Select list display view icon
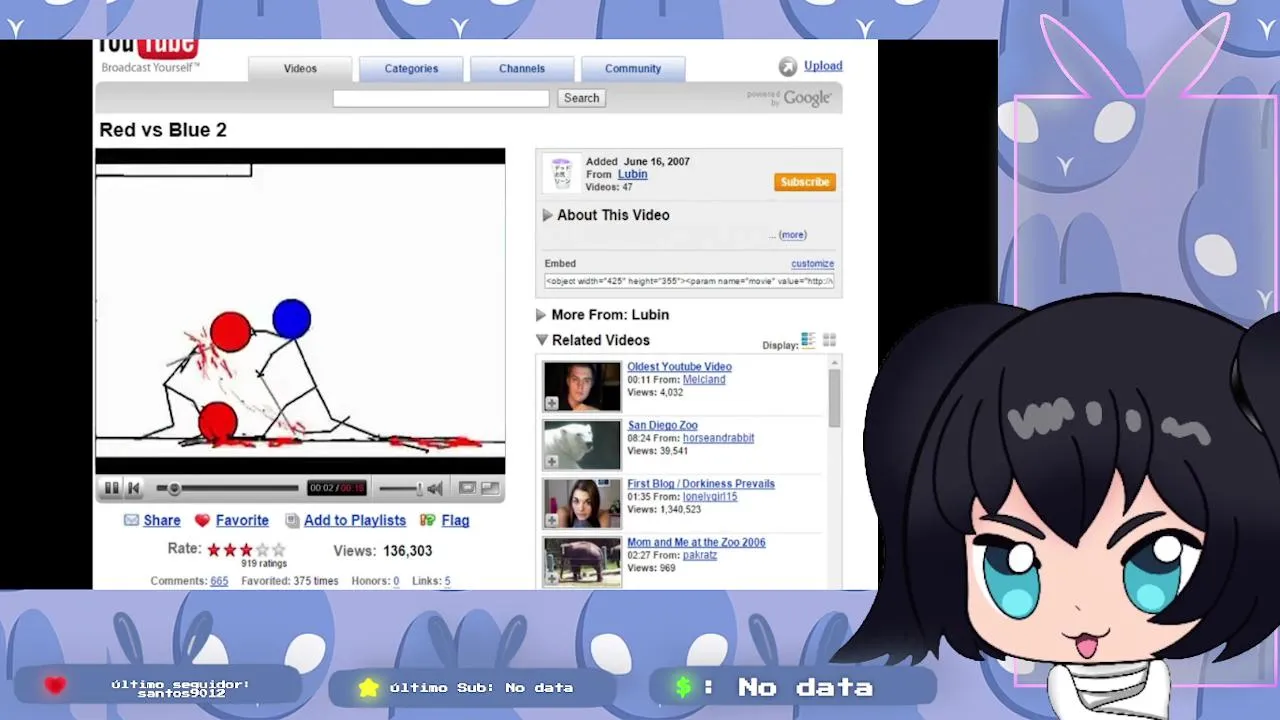Screen dimensions: 1280x720 808,340
